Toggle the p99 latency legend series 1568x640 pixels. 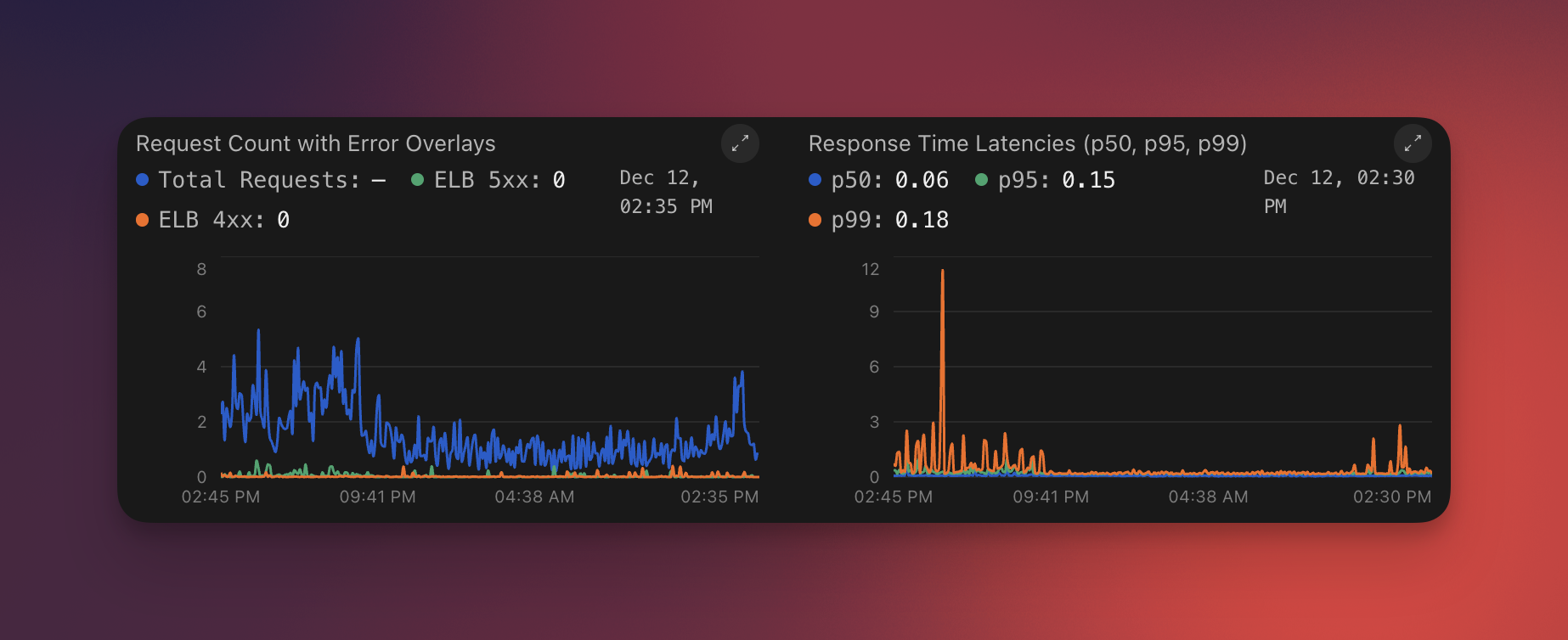[879, 220]
